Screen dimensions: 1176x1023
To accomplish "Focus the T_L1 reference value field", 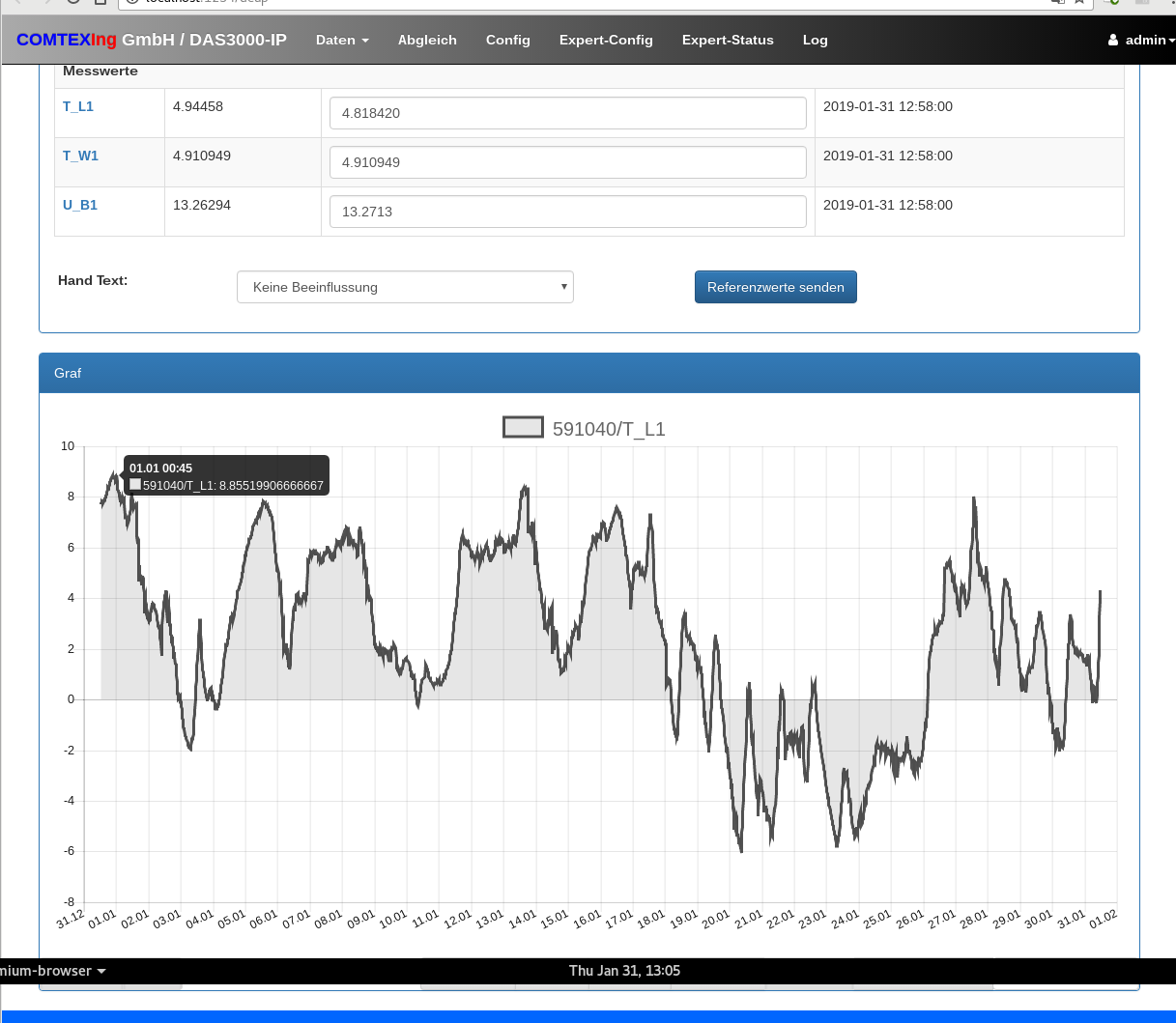I will (x=567, y=113).
